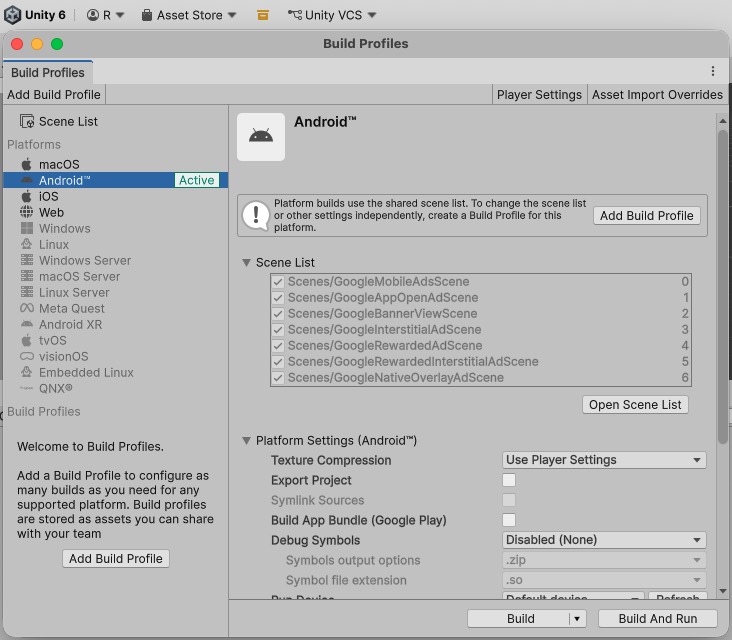Click the vertical scrollbar thumb

click(723, 287)
